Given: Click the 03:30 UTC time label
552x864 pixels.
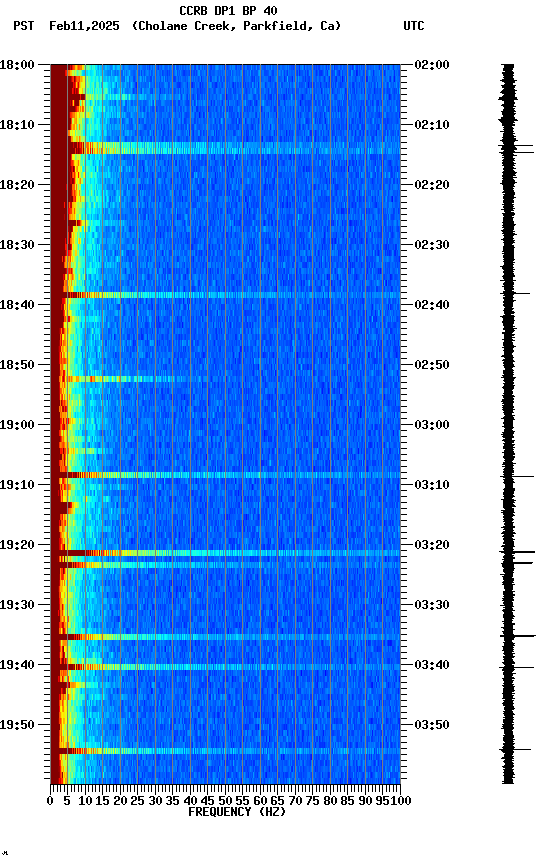Looking at the screenshot, I should point(432,605).
